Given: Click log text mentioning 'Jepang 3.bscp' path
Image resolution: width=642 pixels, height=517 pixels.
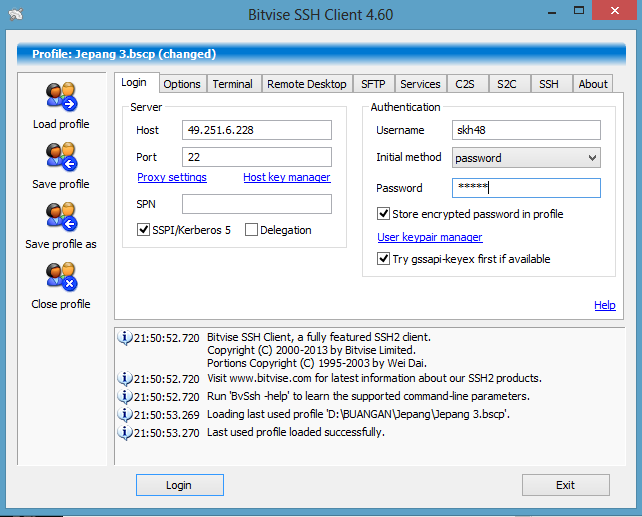Looking at the screenshot, I should [358, 414].
